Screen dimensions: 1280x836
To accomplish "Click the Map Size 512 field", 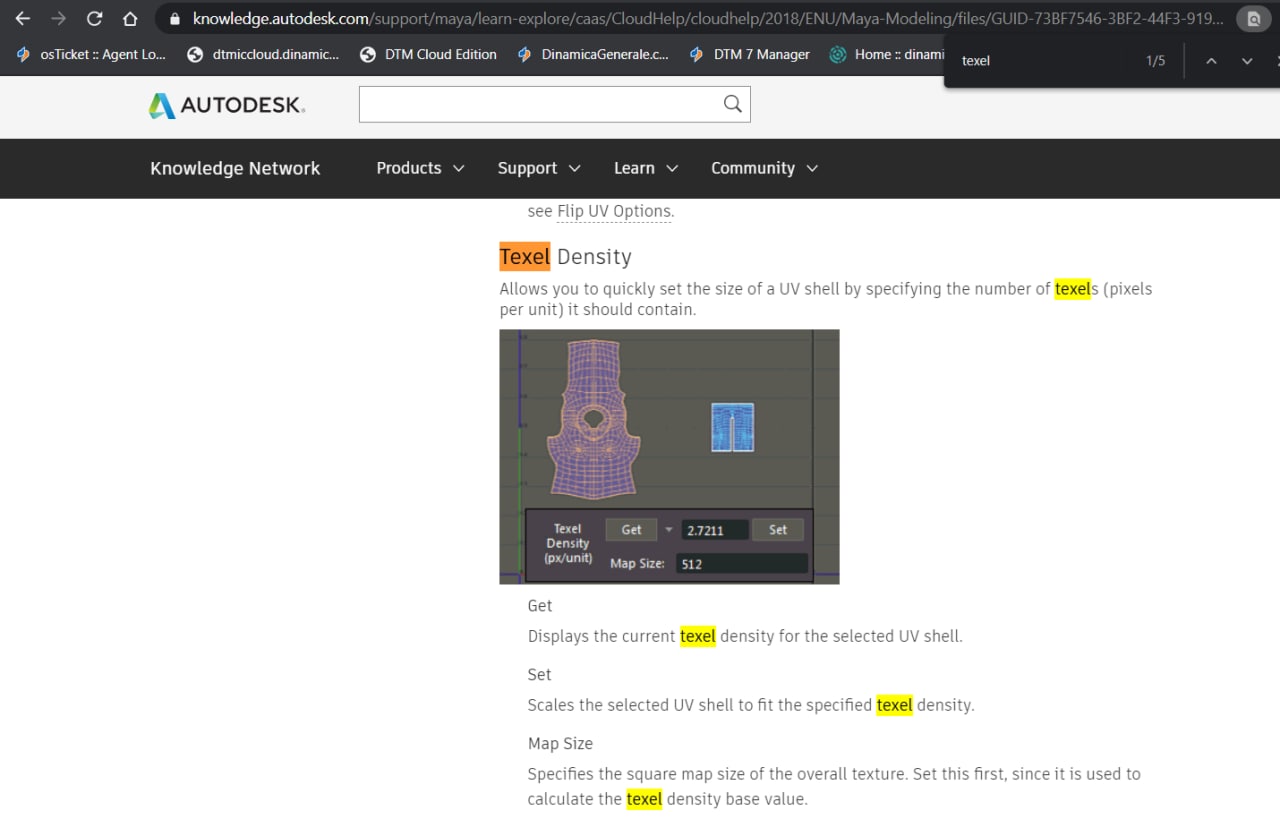I will click(x=742, y=564).
